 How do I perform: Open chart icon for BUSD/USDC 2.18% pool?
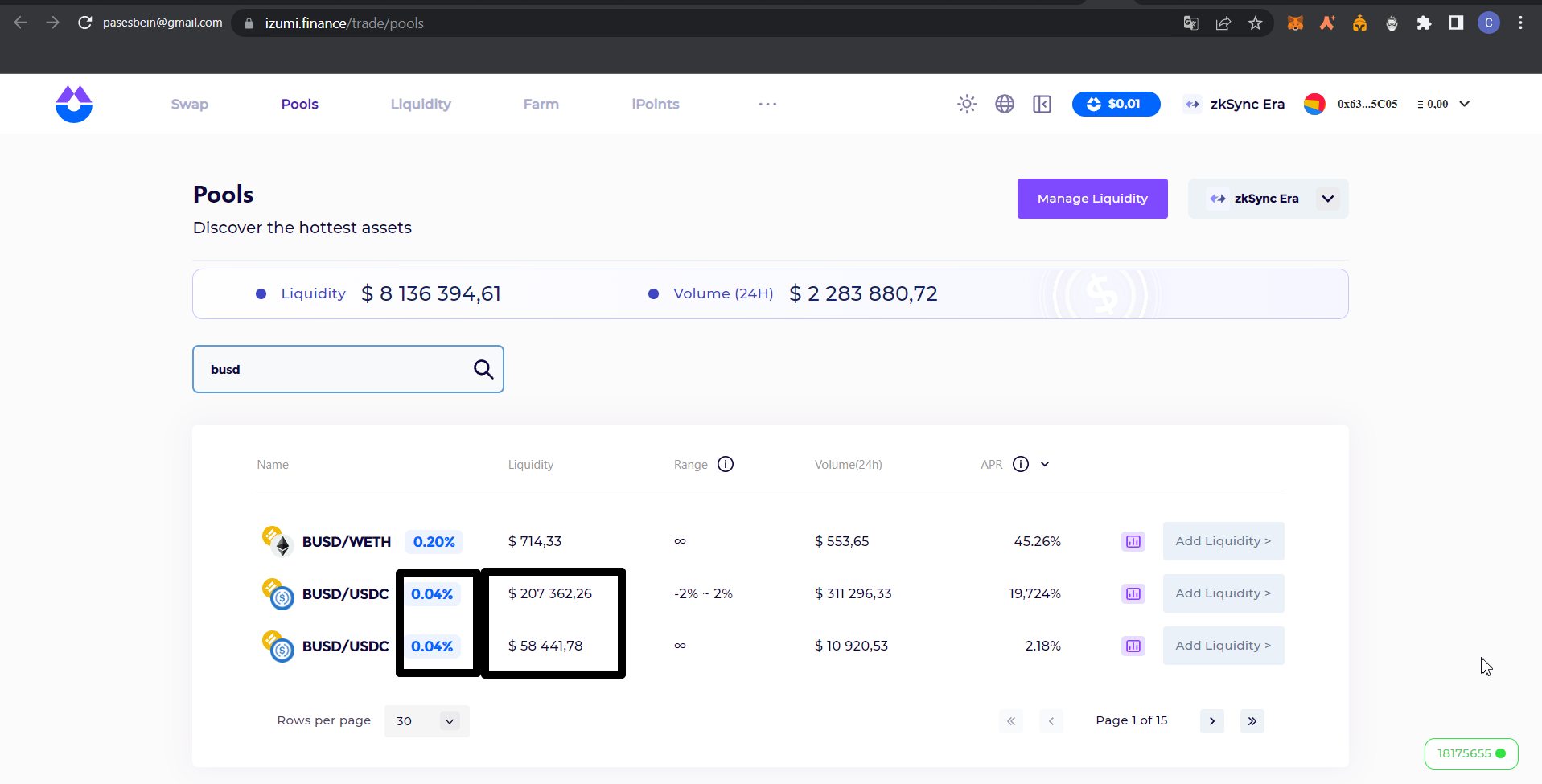[1133, 646]
